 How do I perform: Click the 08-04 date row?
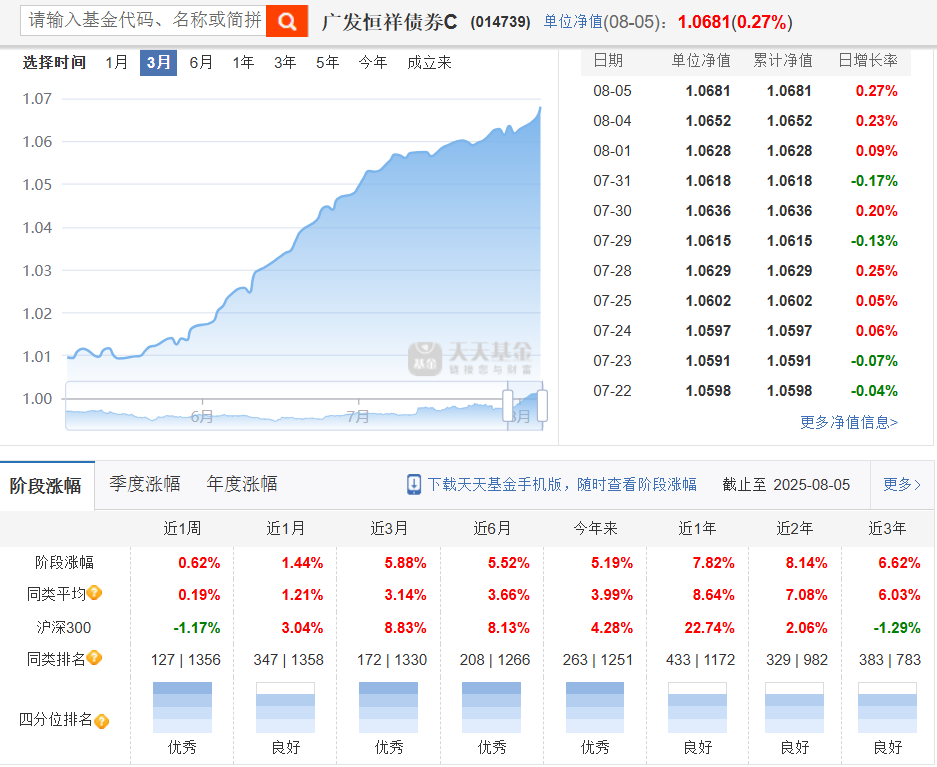point(746,121)
